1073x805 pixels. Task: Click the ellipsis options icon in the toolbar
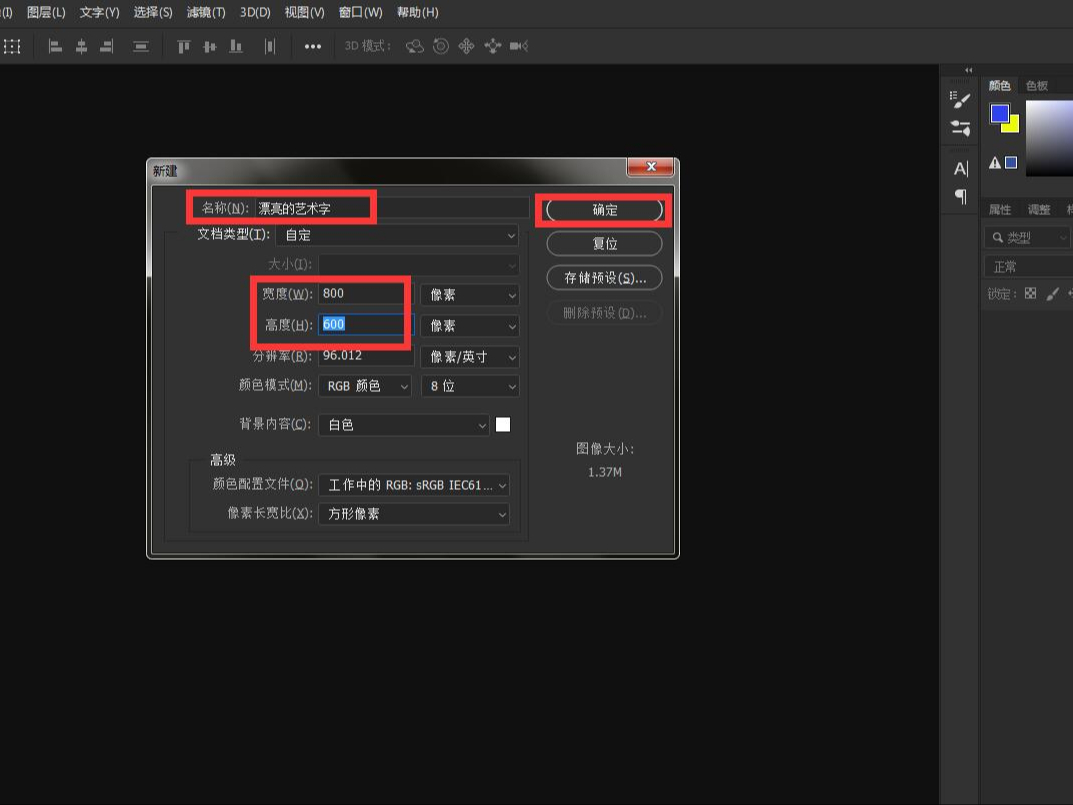(x=313, y=46)
